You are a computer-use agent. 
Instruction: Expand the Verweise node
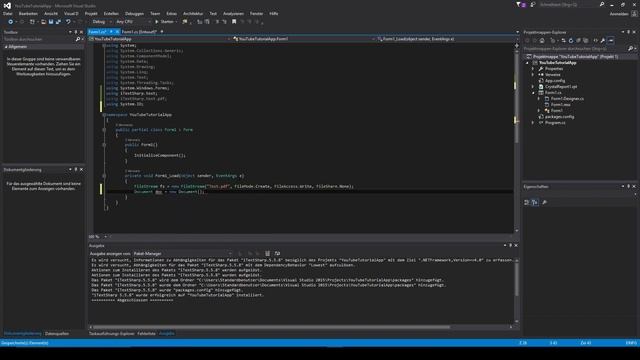pos(533,75)
